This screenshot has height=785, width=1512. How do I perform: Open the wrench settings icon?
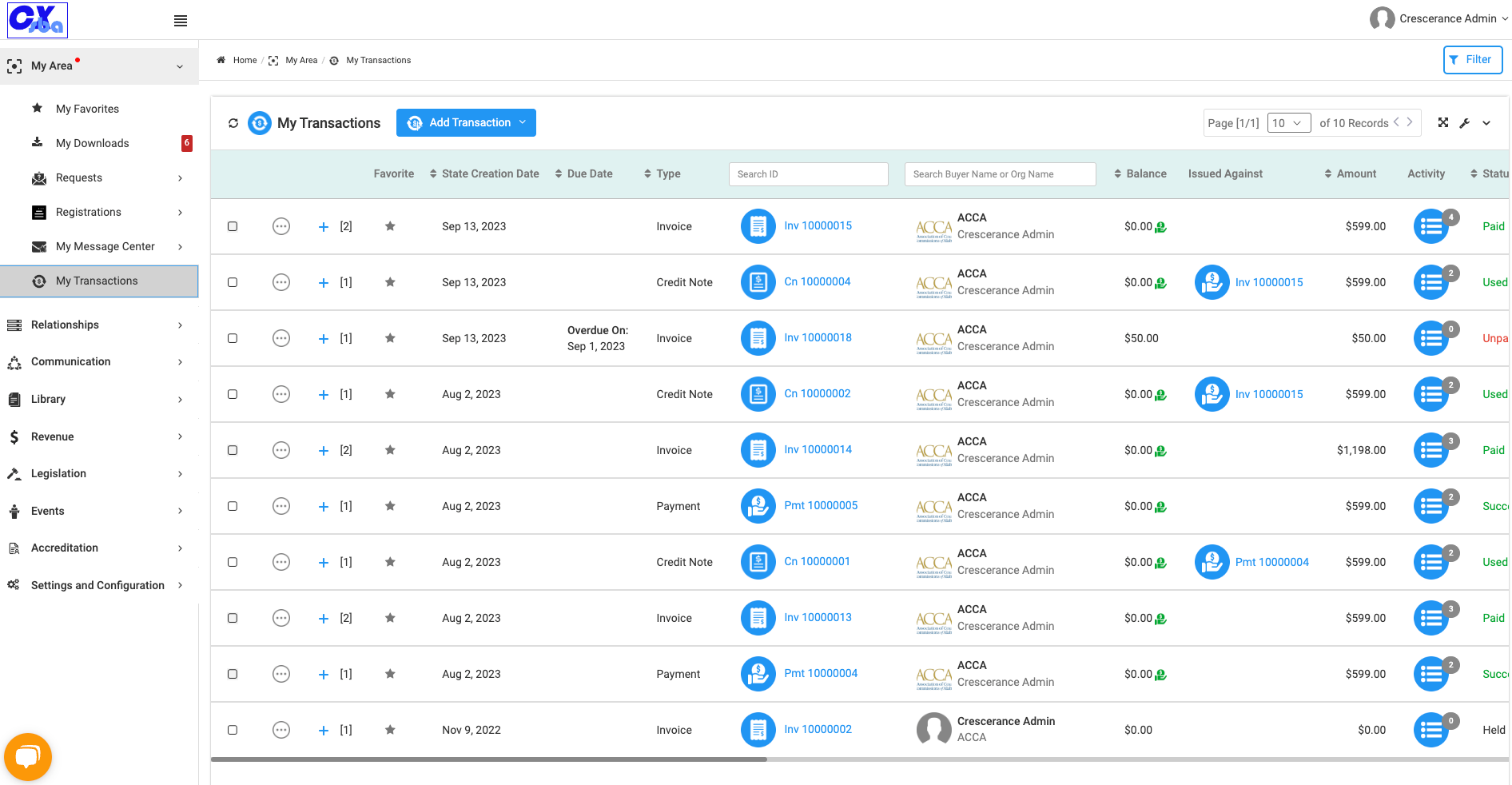[1465, 123]
